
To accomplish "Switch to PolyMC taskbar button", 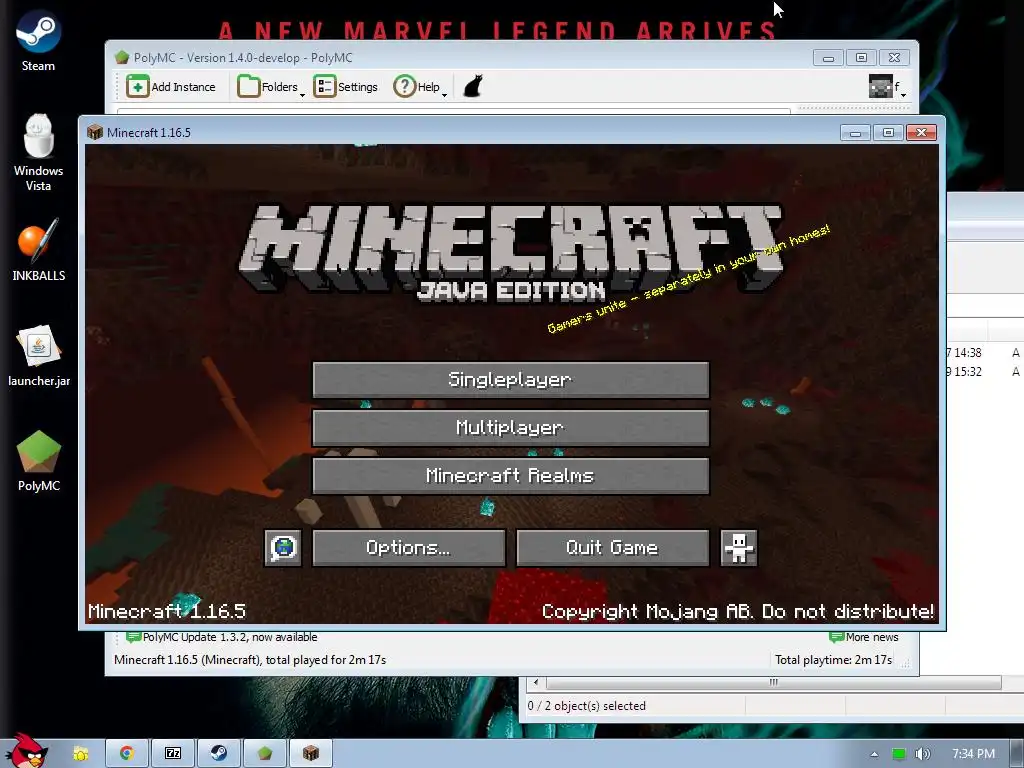I will (x=264, y=753).
